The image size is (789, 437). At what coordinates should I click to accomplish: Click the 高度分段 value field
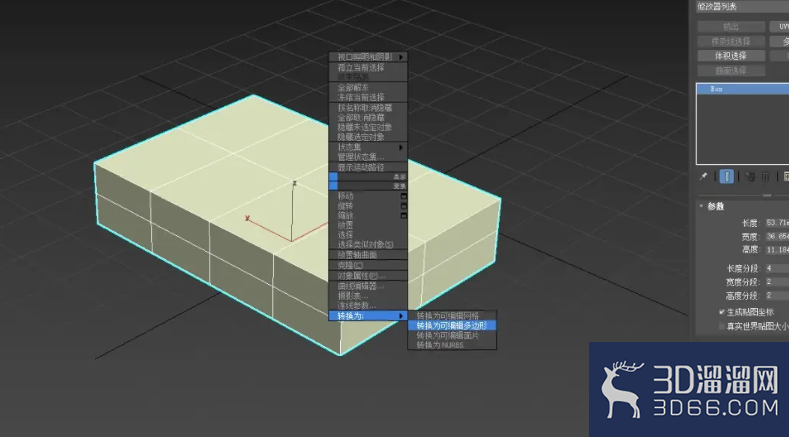pos(776,296)
